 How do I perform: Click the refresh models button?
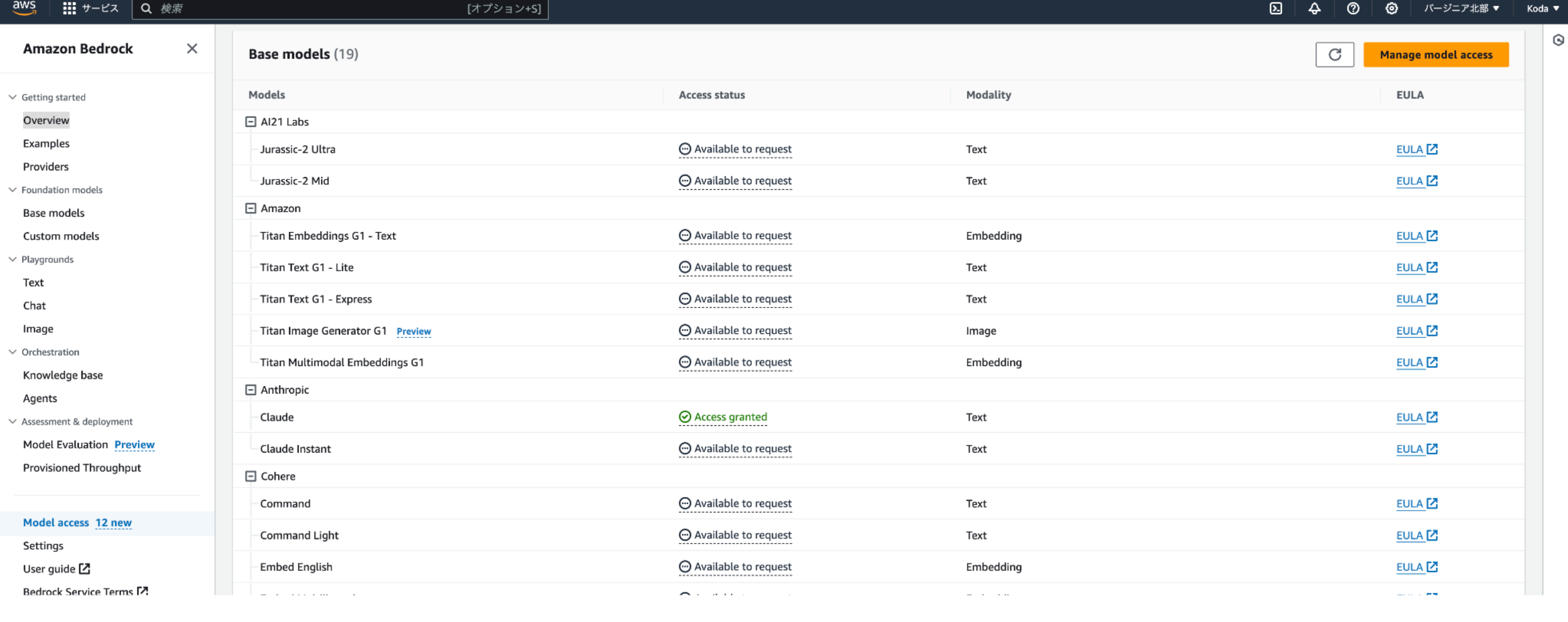pyautogui.click(x=1334, y=55)
